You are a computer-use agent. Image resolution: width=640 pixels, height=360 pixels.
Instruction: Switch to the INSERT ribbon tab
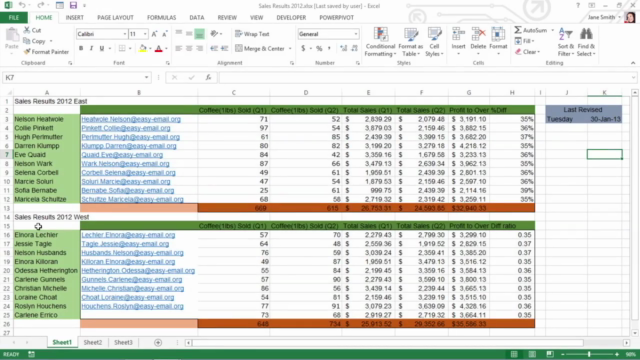click(x=74, y=18)
